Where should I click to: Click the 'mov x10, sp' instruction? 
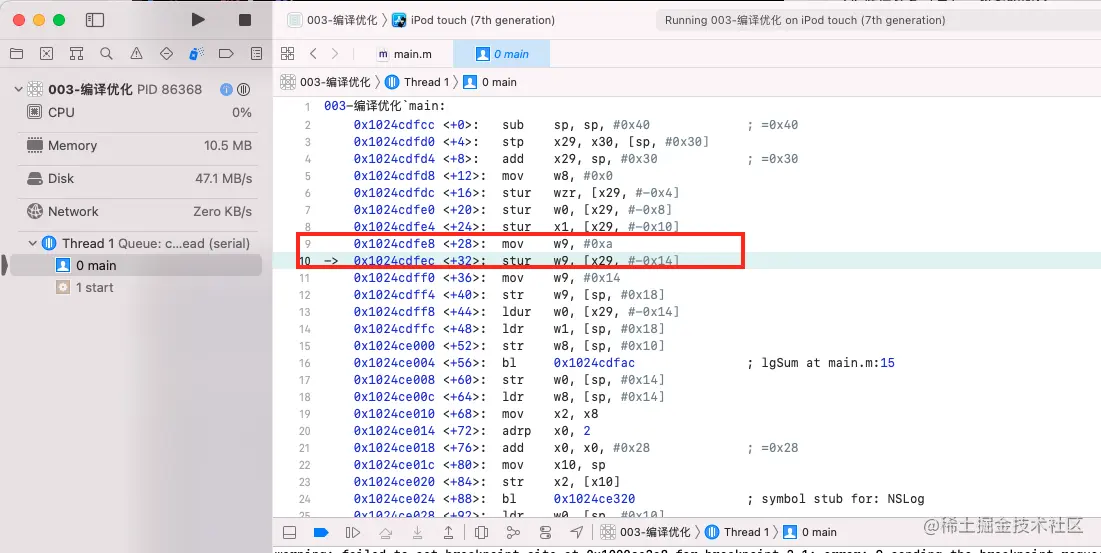point(554,465)
